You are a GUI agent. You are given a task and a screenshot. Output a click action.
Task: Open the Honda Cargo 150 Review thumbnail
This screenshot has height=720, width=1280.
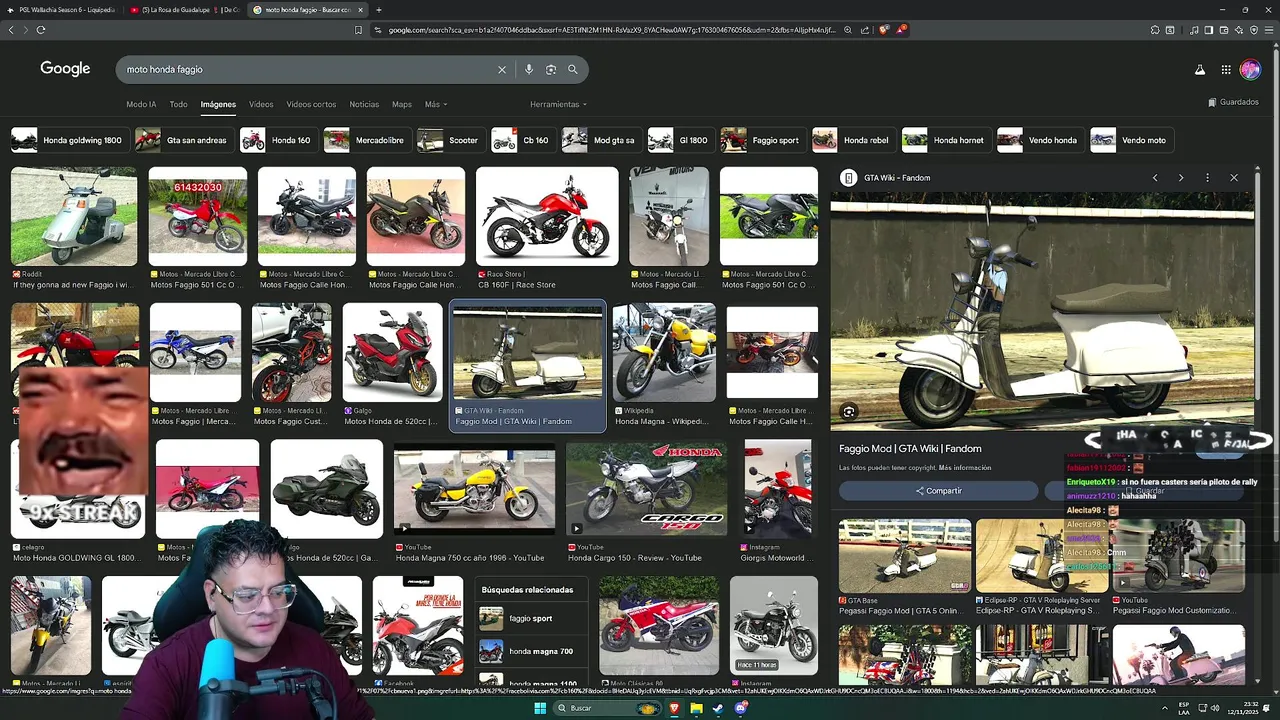647,489
